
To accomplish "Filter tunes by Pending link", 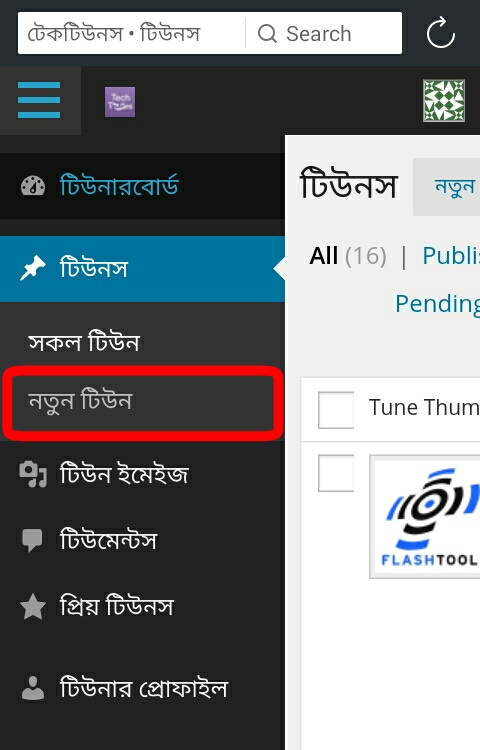I will point(437,303).
